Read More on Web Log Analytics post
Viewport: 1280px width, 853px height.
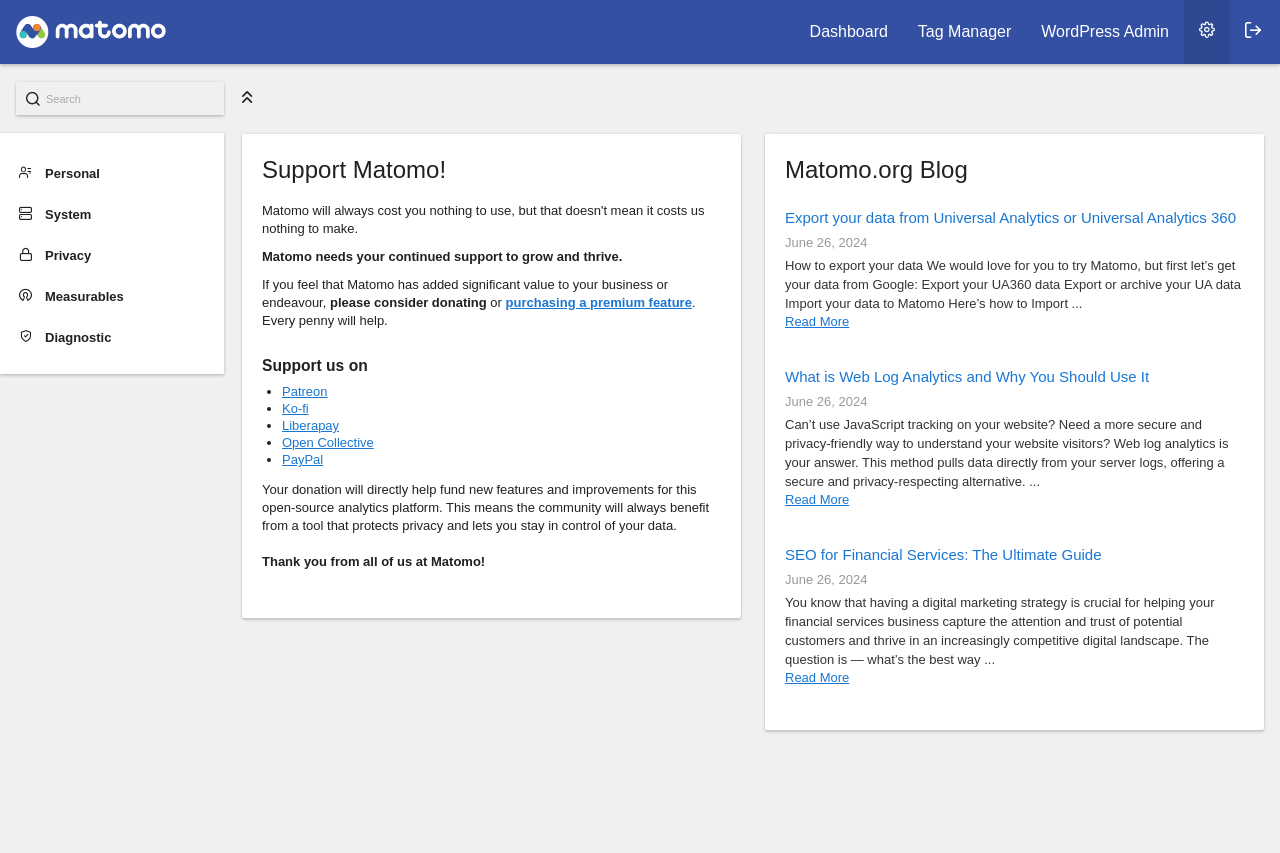pyautogui.click(x=816, y=500)
